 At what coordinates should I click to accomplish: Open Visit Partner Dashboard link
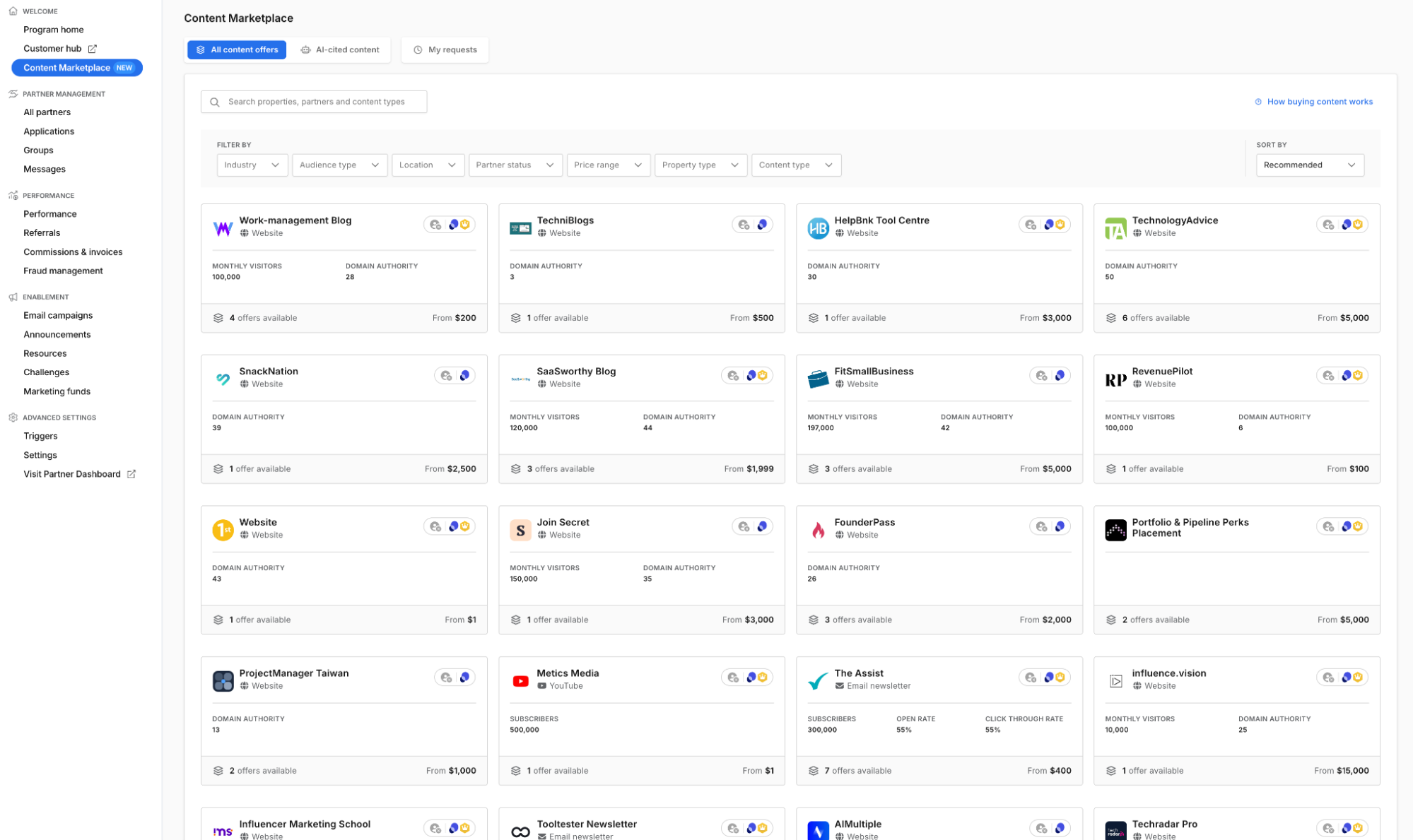coord(79,474)
